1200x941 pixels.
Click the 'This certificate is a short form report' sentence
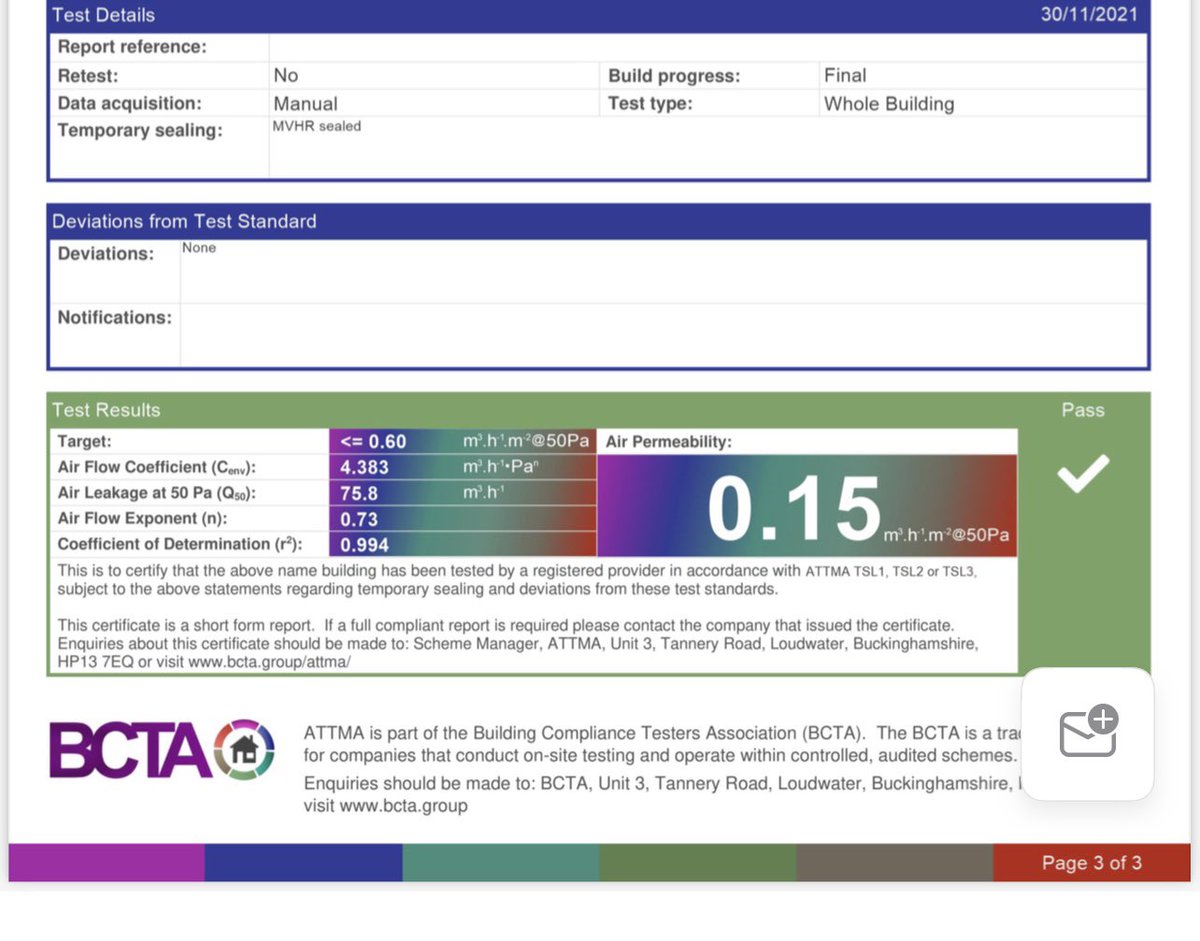506,626
